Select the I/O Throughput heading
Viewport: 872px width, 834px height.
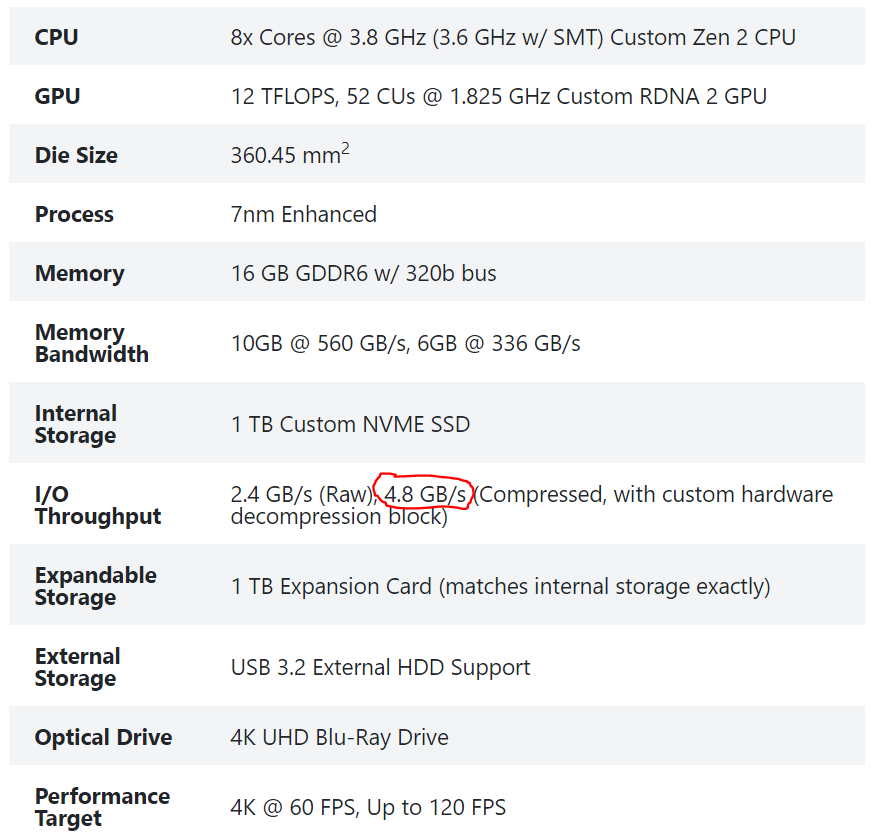[x=97, y=505]
